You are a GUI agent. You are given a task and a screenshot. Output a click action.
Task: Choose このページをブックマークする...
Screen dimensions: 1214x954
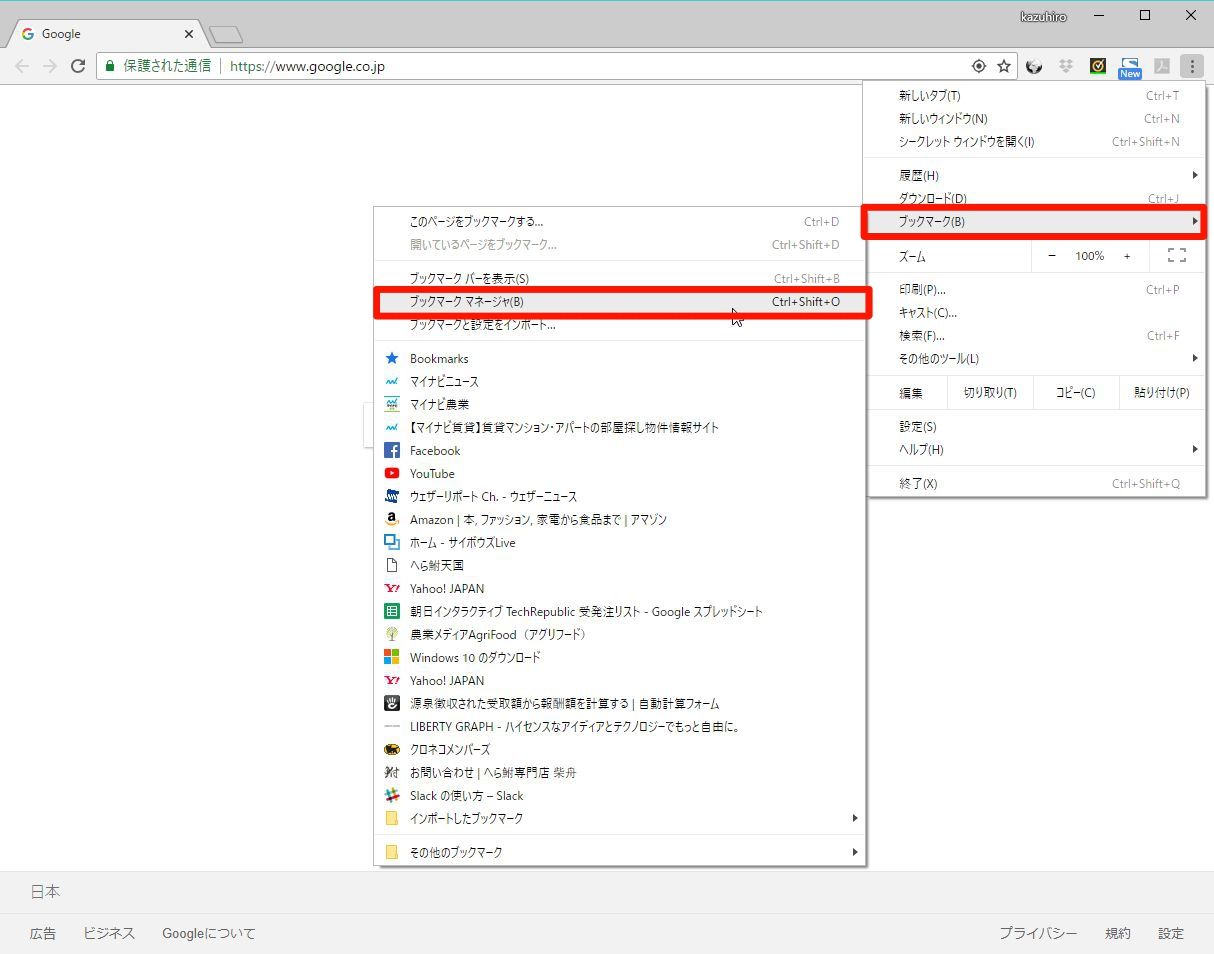pos(620,221)
